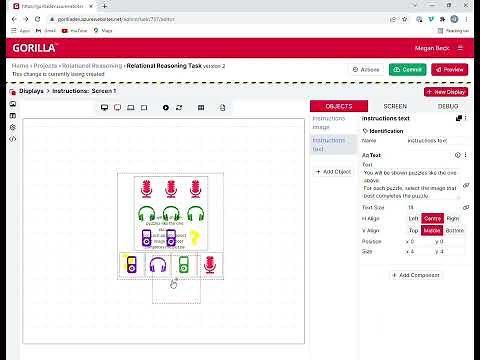Click the Name input field
The image size is (480, 360).
436,141
